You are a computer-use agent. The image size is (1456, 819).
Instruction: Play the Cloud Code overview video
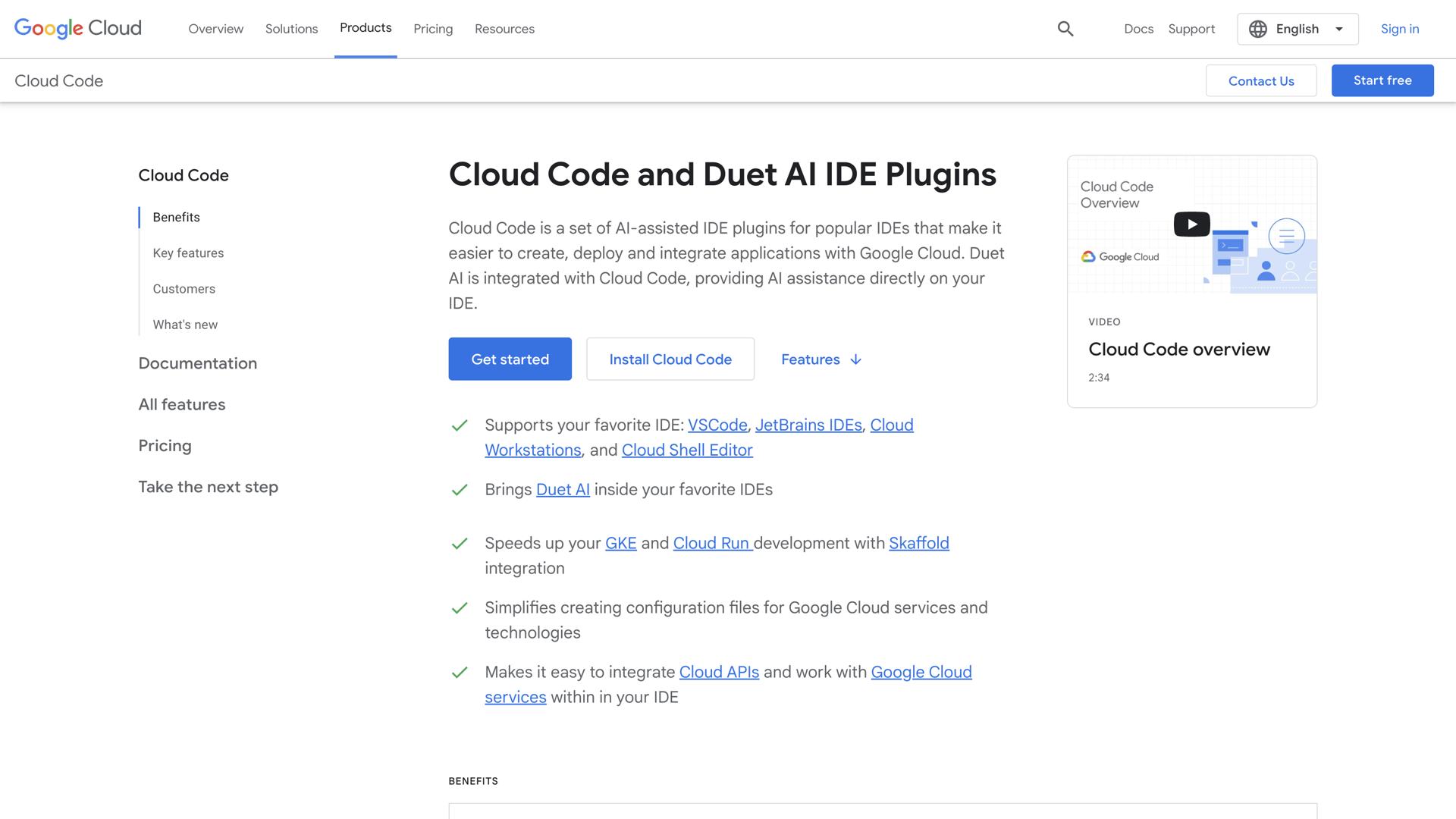tap(1191, 224)
